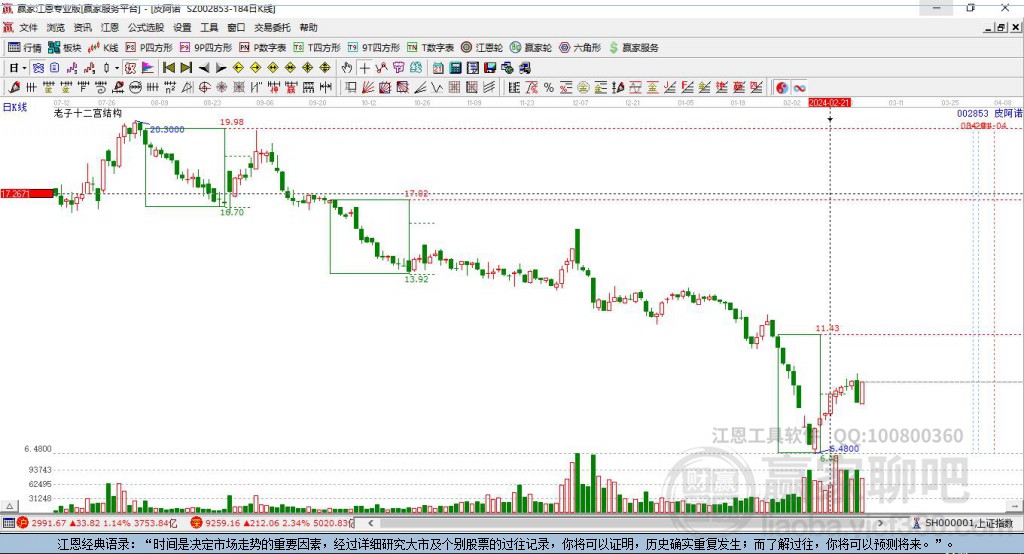This screenshot has width=1024, height=554.
Task: Switch to the K线 chart button
Action: point(103,48)
